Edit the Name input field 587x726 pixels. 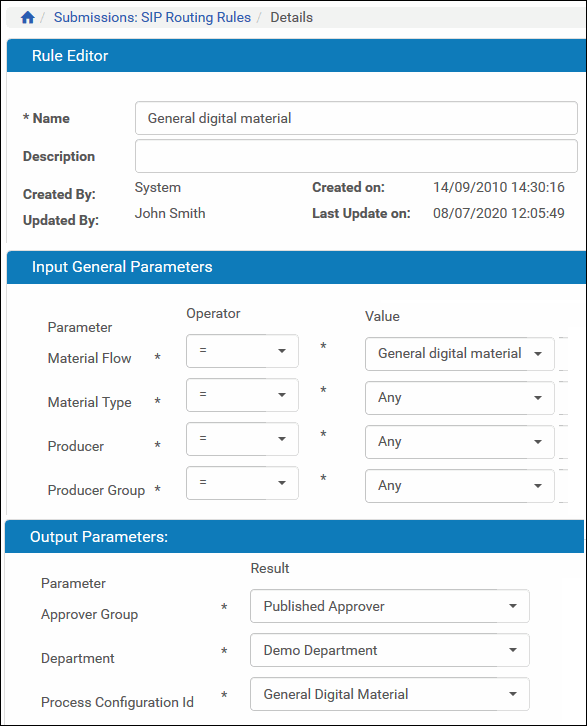click(x=356, y=118)
